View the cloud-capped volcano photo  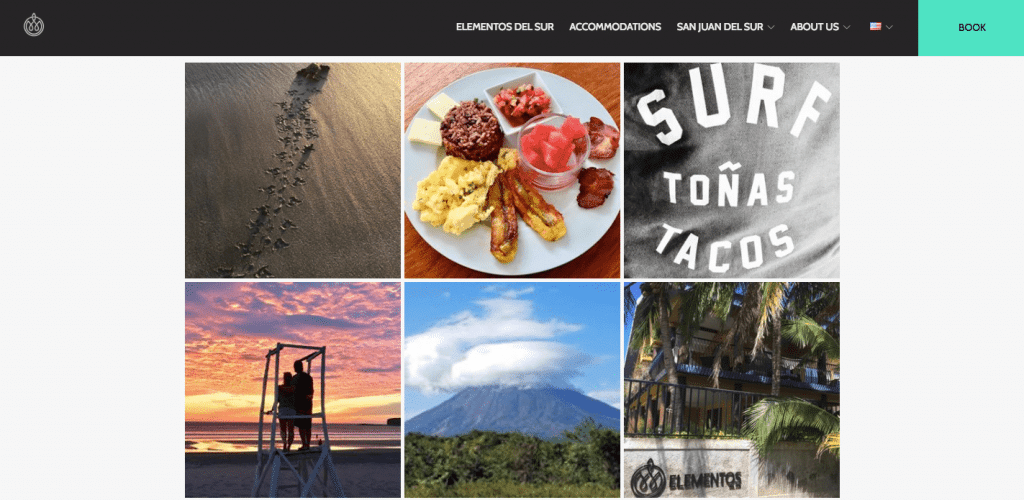pos(512,390)
